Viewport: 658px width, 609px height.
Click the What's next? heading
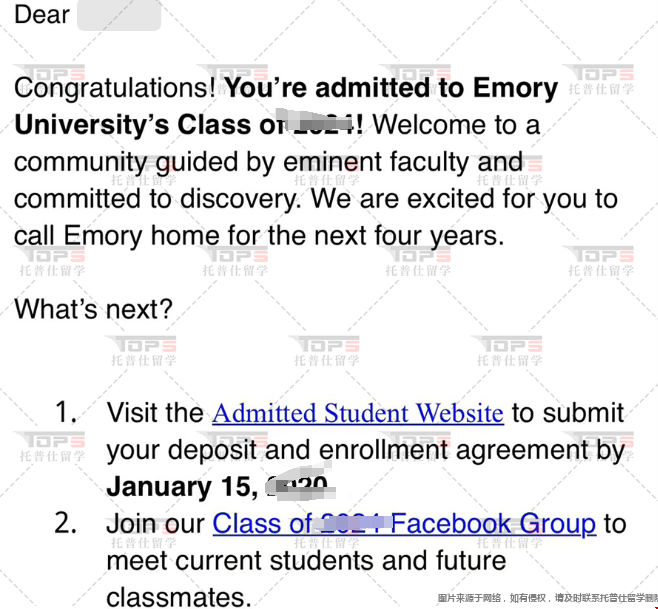coord(93,309)
